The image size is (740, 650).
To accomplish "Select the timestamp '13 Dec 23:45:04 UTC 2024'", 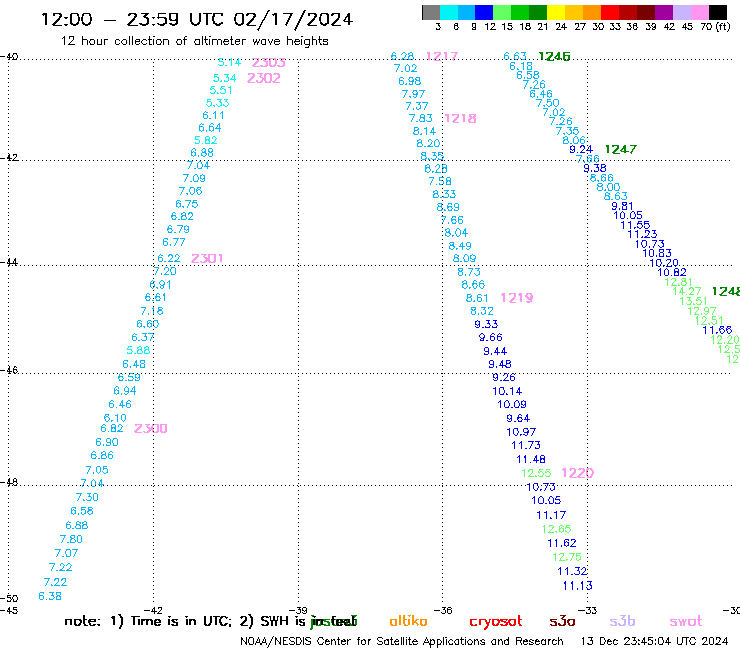I will click(654, 641).
